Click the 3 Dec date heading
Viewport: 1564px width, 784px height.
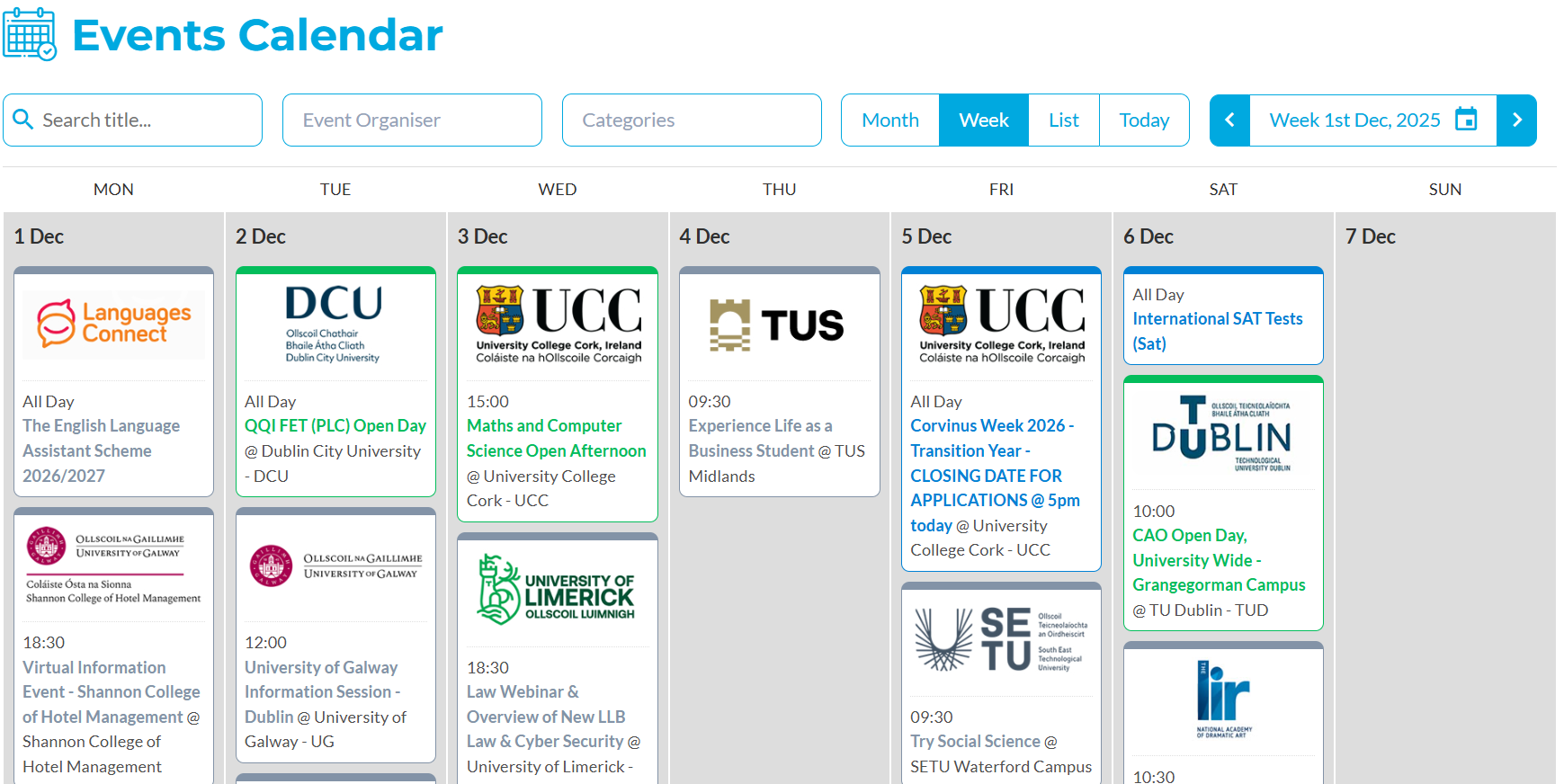(483, 236)
